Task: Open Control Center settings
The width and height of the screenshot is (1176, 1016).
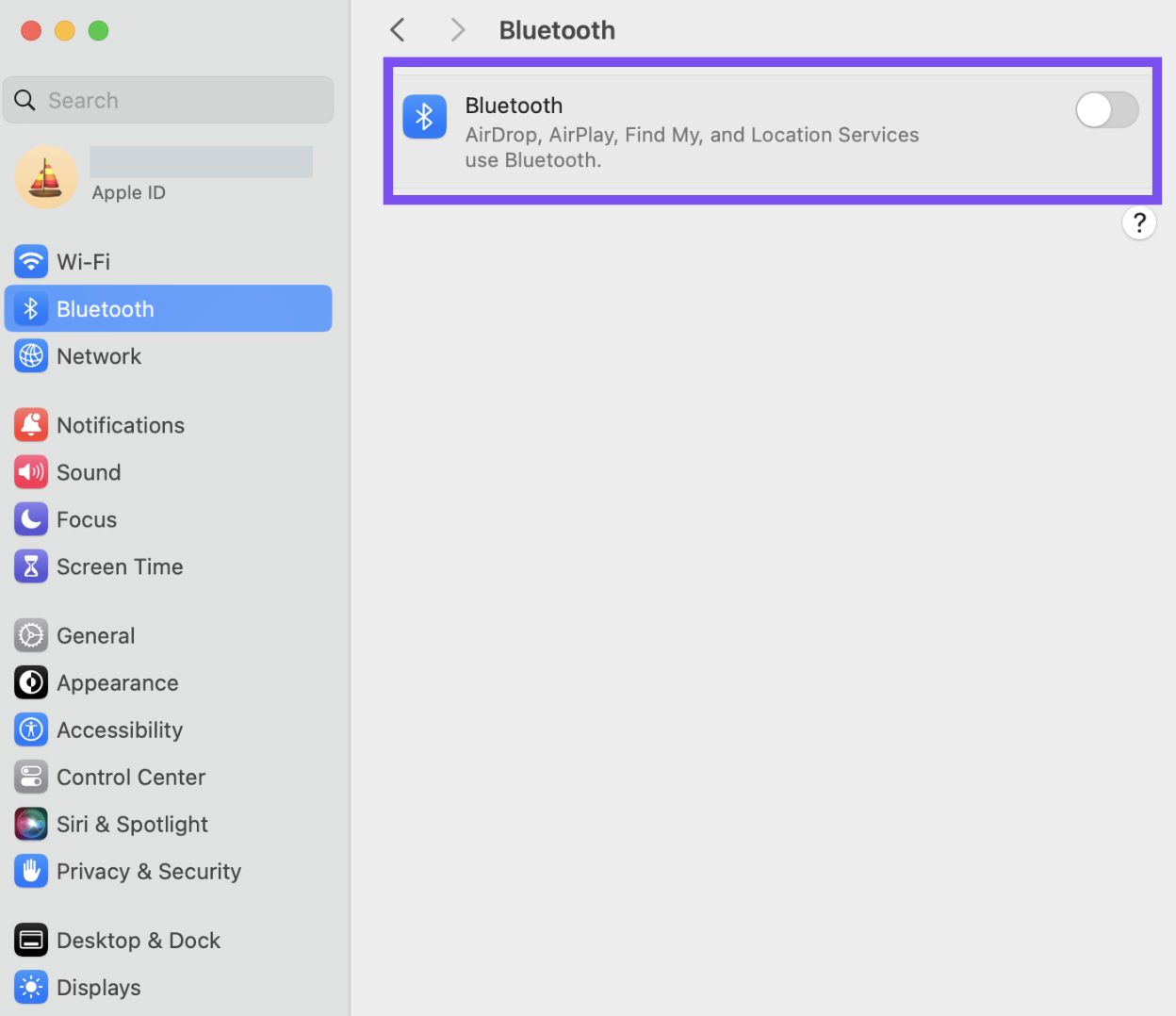Action: (x=169, y=777)
